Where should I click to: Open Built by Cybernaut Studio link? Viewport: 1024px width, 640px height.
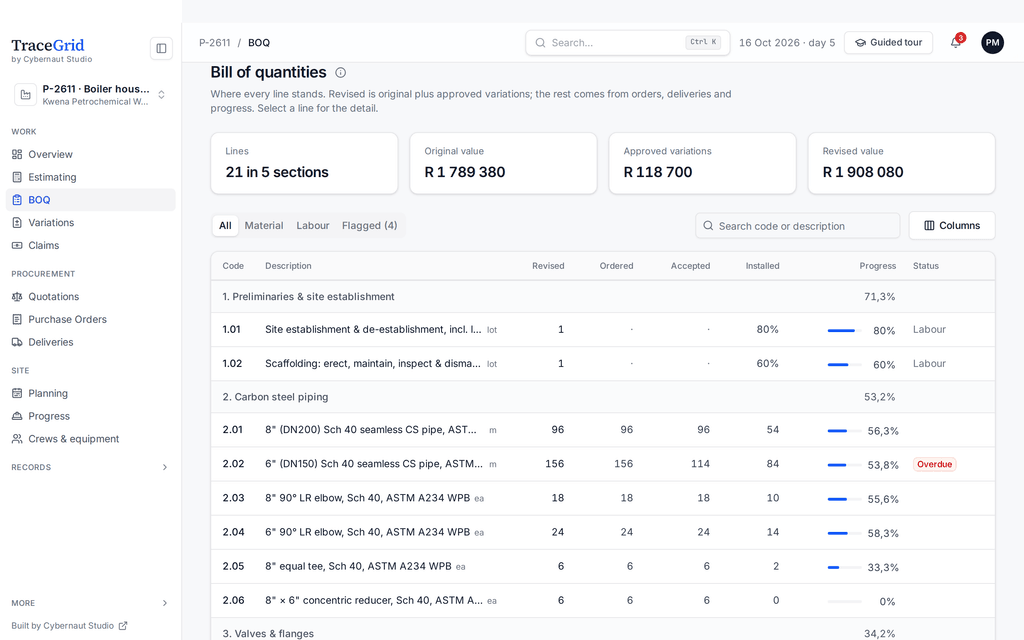pyautogui.click(x=69, y=626)
